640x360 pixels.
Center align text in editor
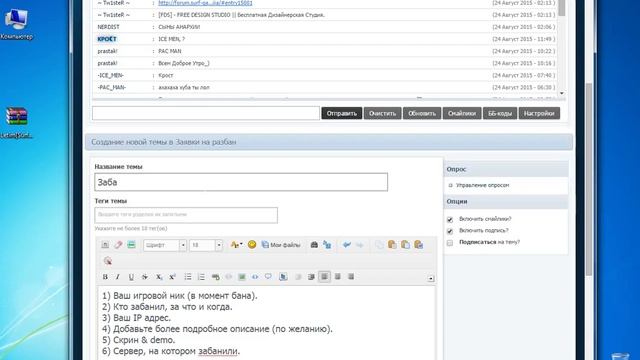(x=338, y=277)
